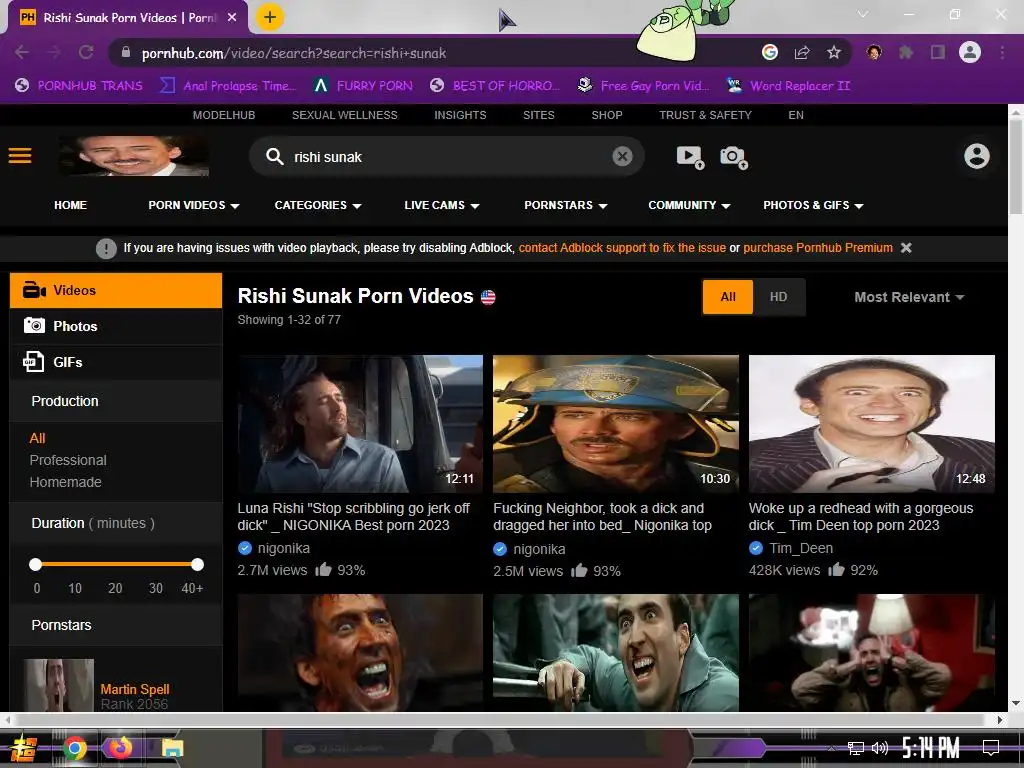Expand the COMMUNITY nav dropdown

tap(689, 205)
